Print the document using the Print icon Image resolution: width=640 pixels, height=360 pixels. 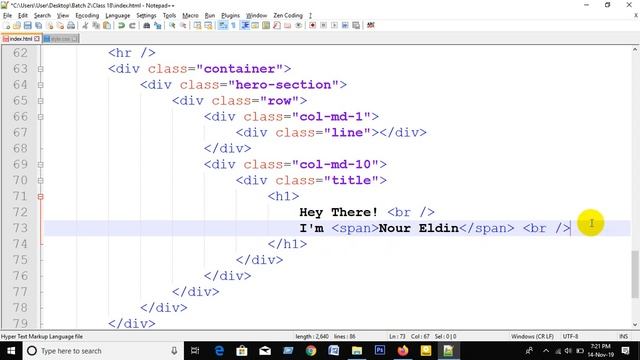tap(71, 25)
